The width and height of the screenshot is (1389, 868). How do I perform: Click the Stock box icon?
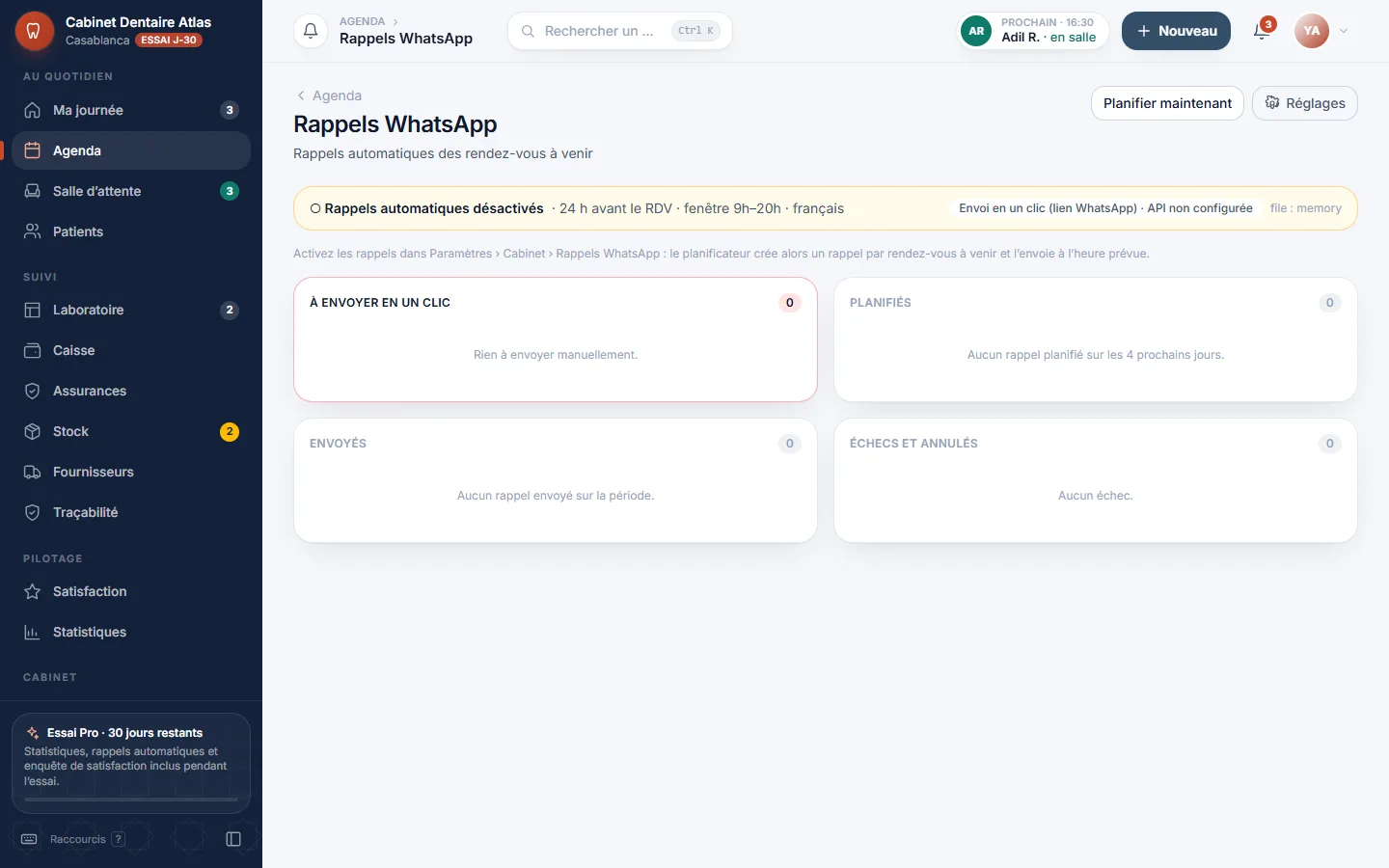[x=32, y=431]
